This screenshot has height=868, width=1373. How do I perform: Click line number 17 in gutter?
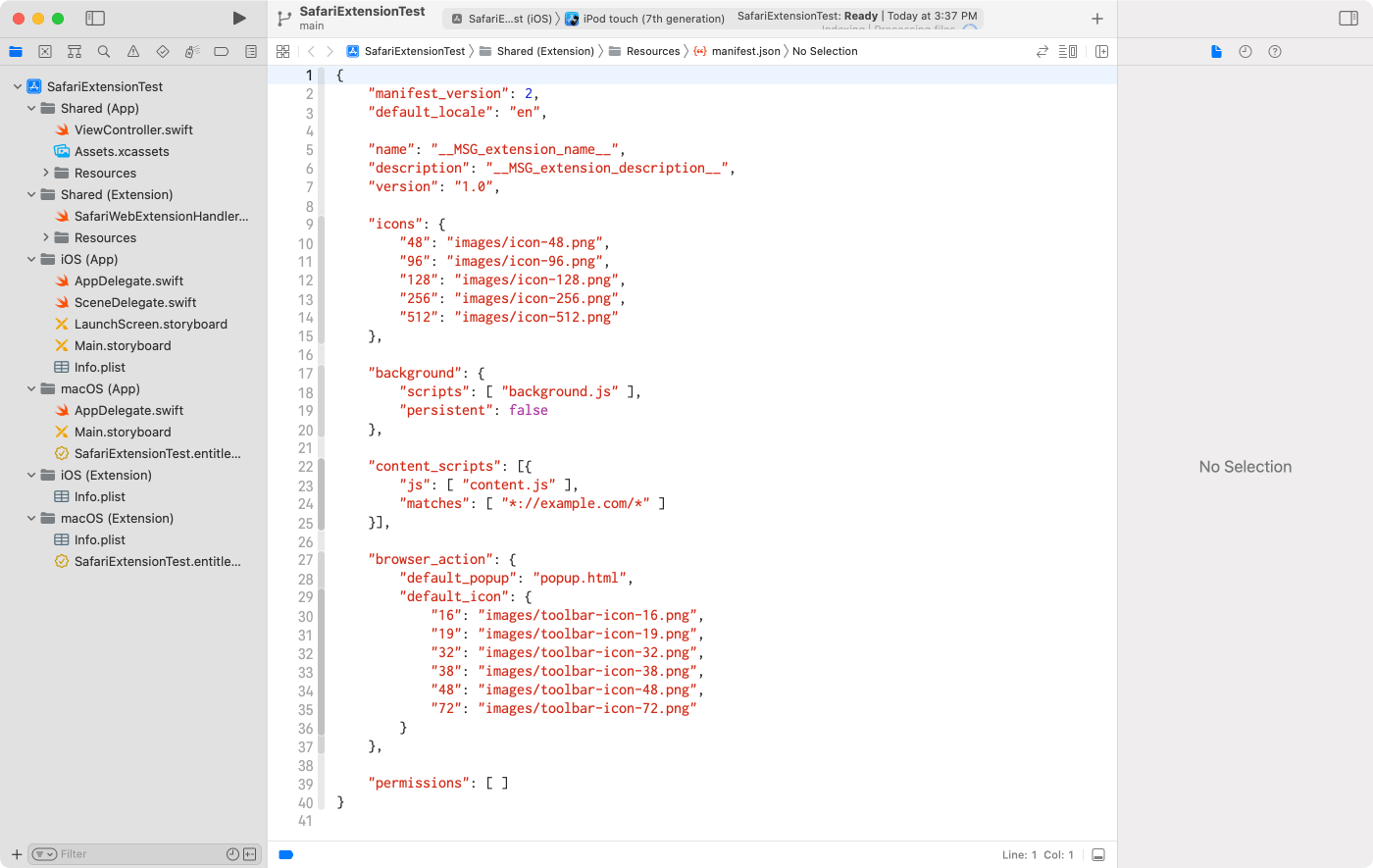[x=305, y=374]
